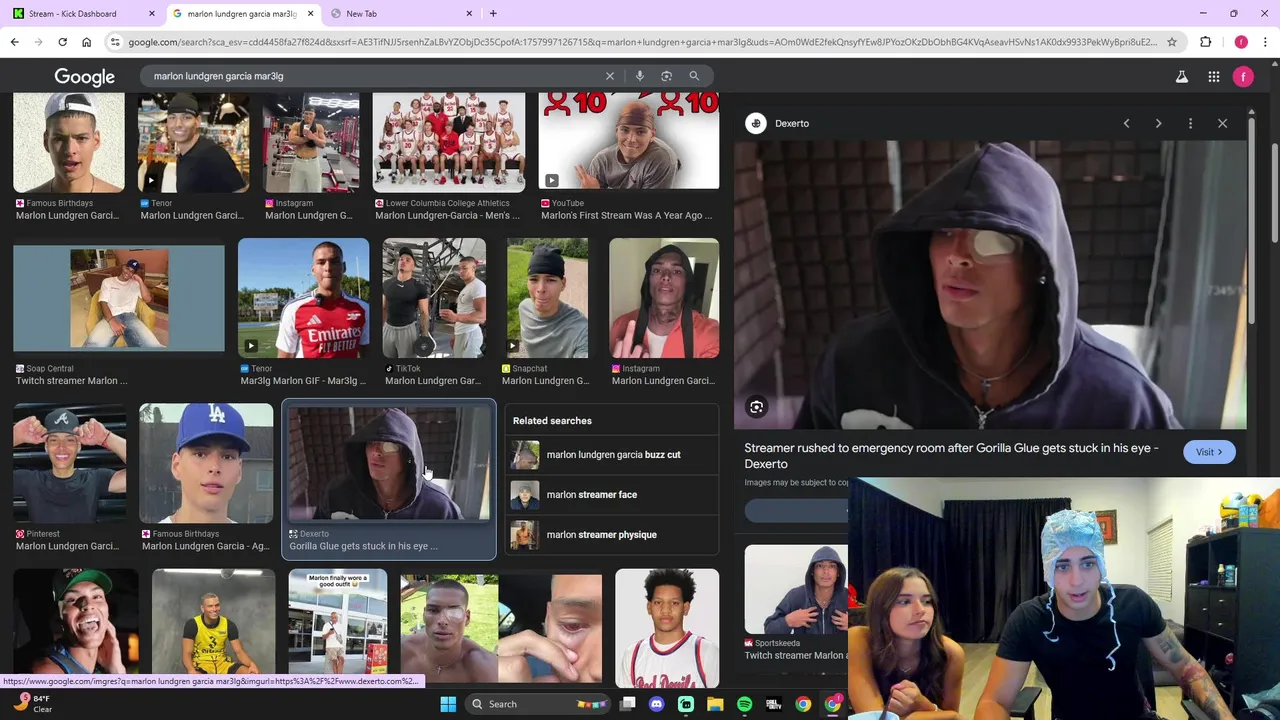Select related search 'marlon streamer physique'
Screen dimensions: 1280x720
tap(611, 535)
